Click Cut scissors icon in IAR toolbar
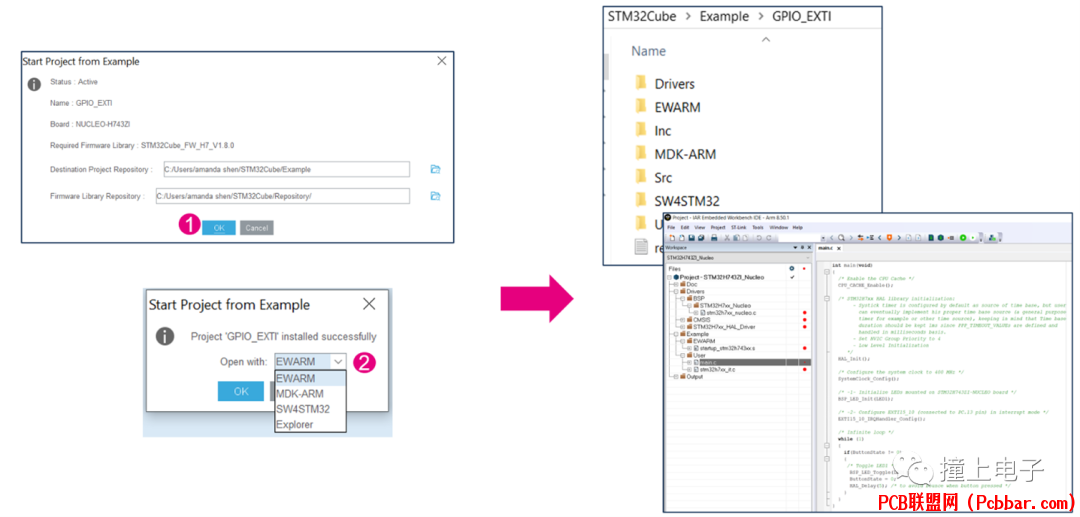 coord(727,238)
